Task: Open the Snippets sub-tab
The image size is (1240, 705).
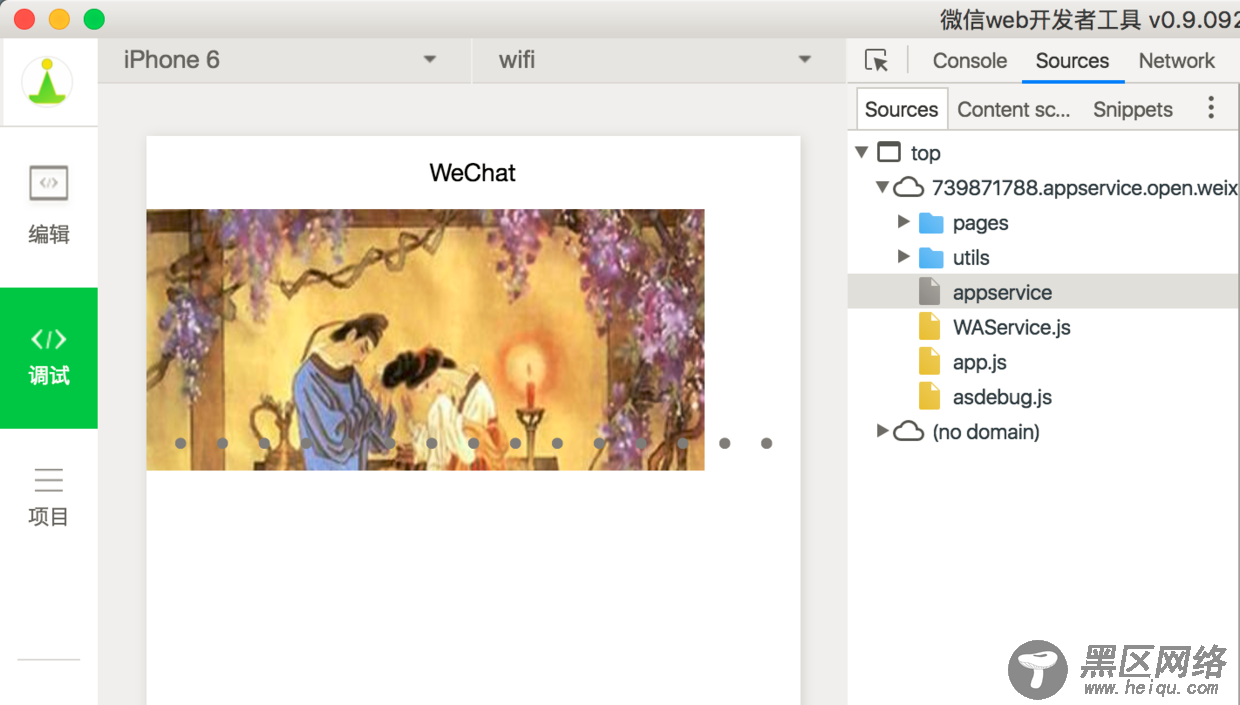Action: coord(1133,109)
